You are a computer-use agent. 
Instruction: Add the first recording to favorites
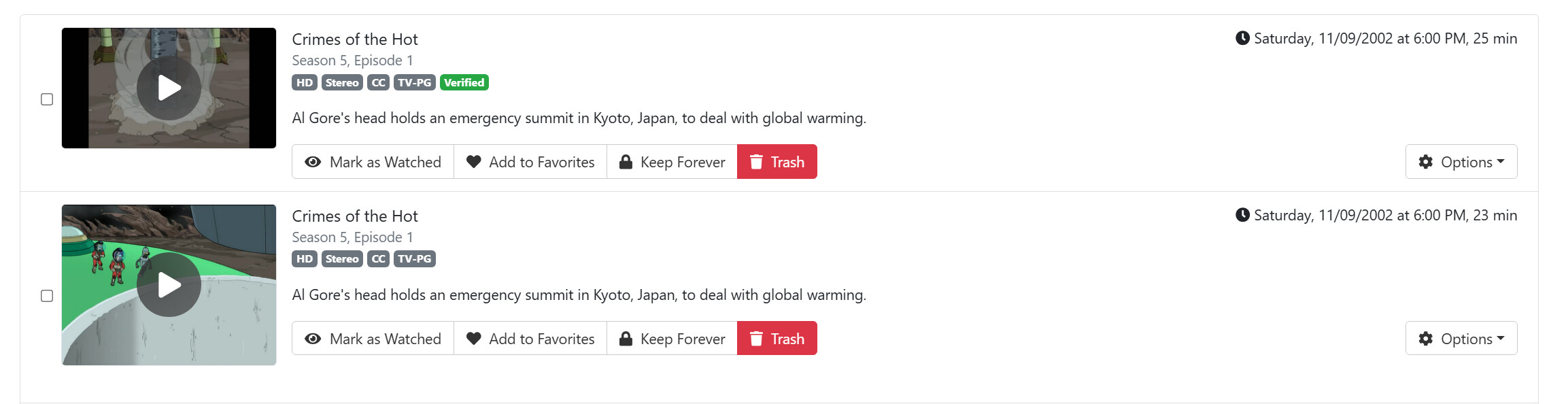[x=530, y=162]
